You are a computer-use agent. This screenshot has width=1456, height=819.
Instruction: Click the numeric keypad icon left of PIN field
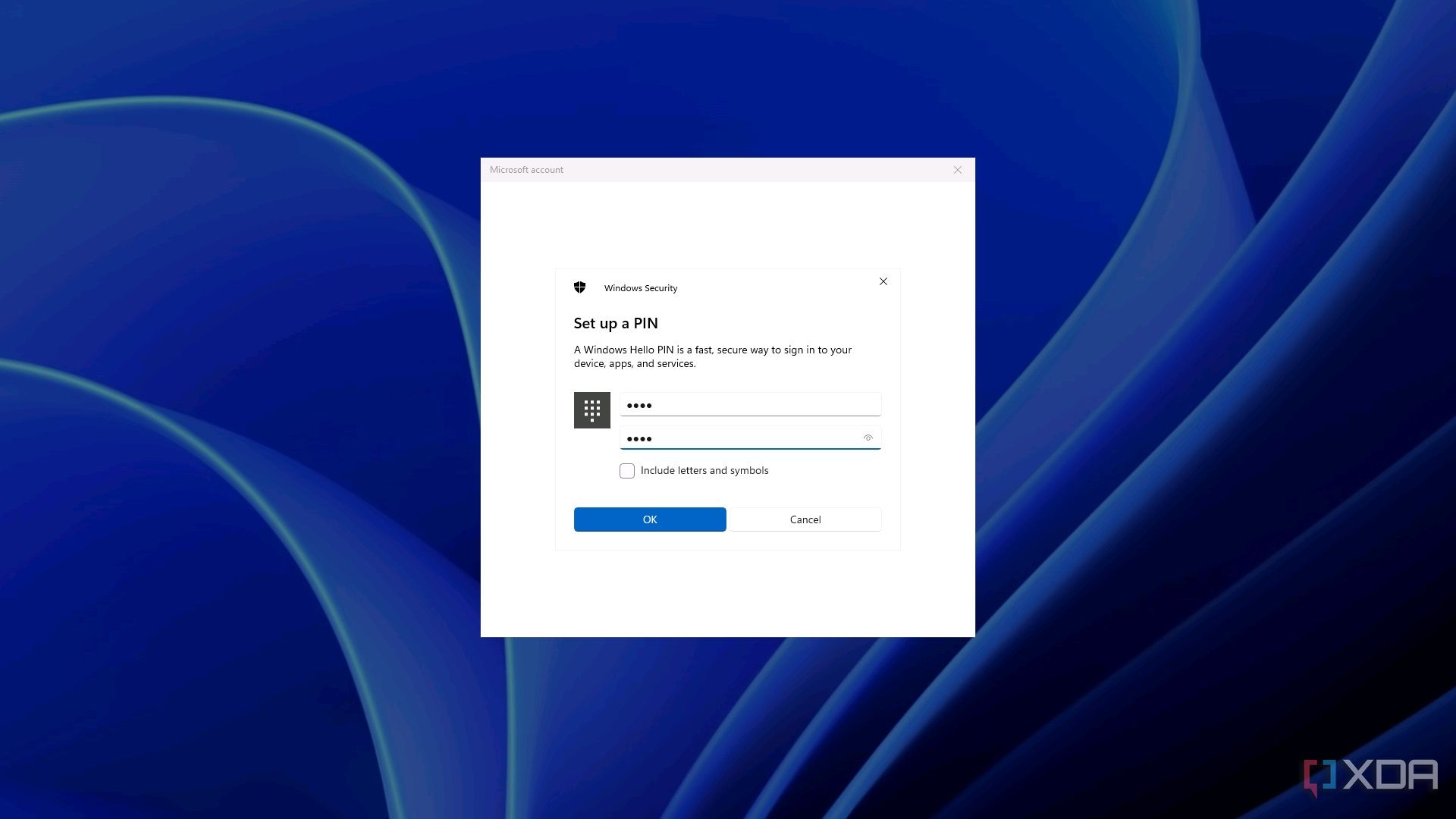[x=591, y=409]
